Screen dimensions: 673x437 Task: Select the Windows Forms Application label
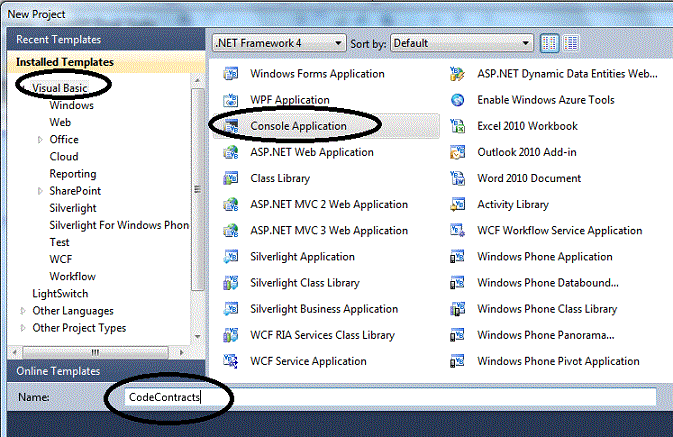click(317, 74)
